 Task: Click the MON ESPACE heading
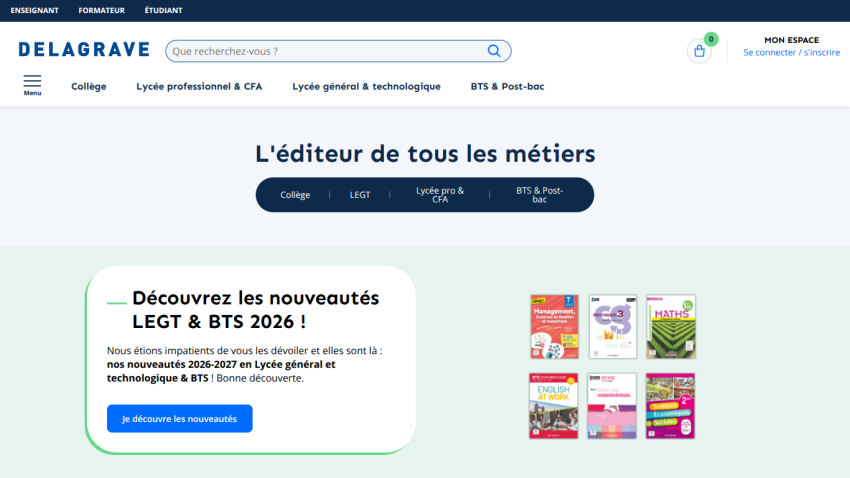[791, 40]
